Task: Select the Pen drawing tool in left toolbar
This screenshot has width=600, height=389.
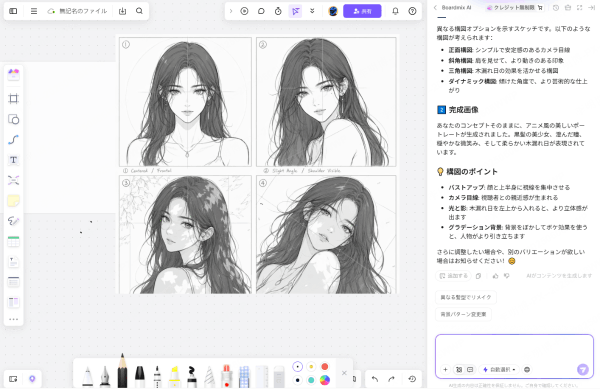Action: point(13,221)
